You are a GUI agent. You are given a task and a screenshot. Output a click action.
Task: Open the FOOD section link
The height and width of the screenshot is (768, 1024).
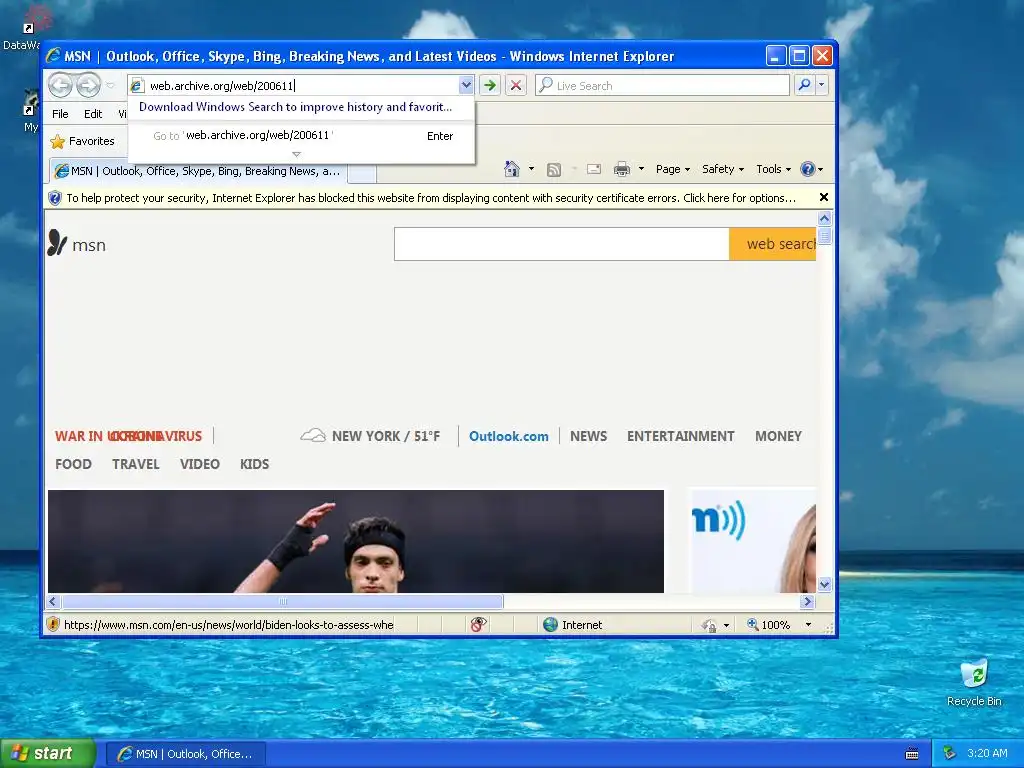tap(73, 464)
